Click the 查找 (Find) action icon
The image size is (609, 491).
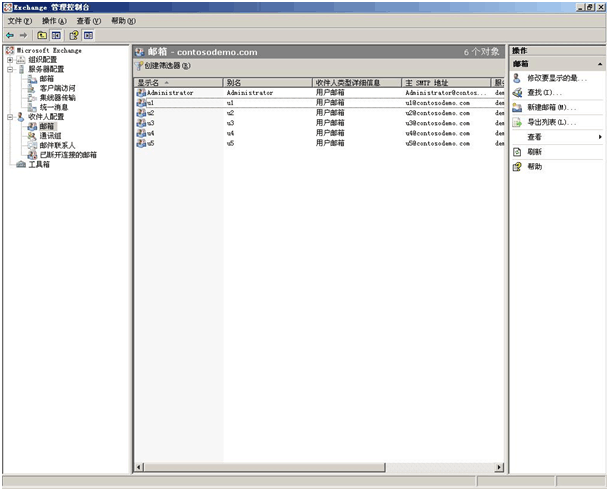517,92
